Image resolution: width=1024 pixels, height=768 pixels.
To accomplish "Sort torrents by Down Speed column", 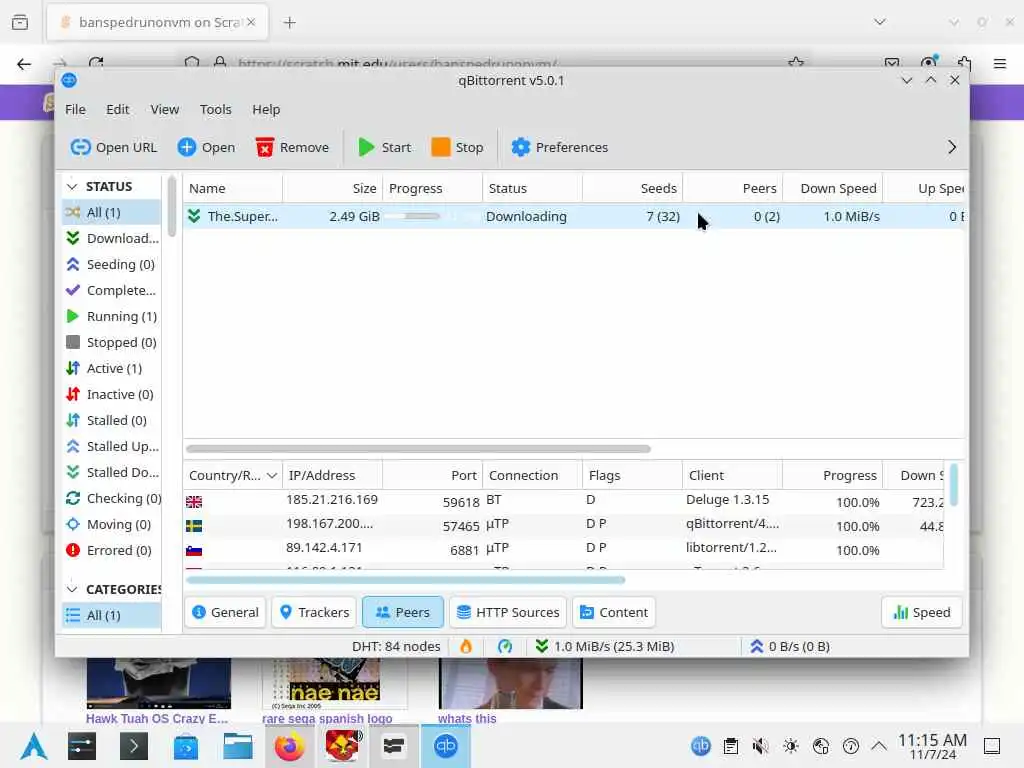I will coord(832,189).
